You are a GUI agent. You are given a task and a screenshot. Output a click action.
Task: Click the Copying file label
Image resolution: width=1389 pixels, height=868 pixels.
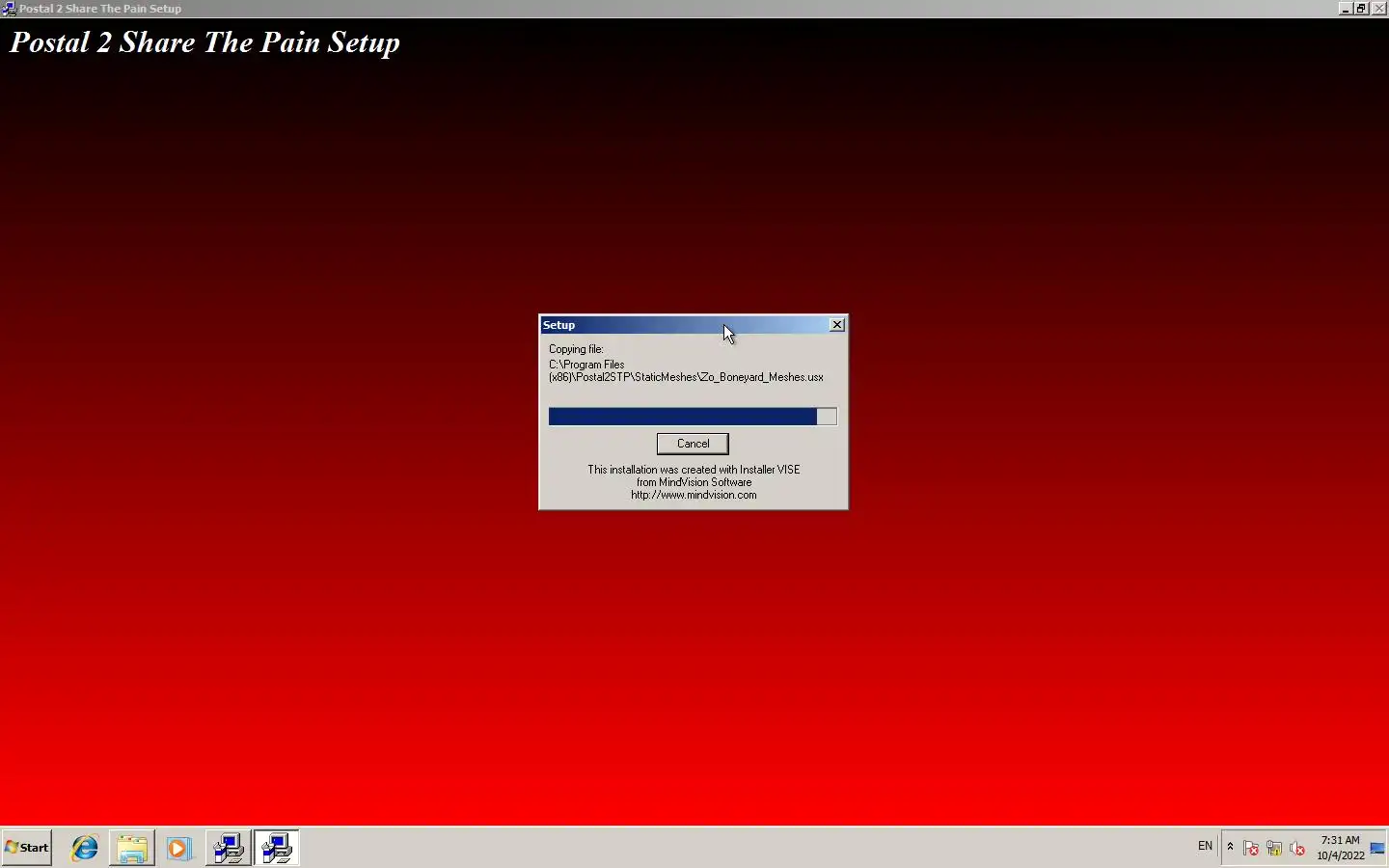click(576, 349)
